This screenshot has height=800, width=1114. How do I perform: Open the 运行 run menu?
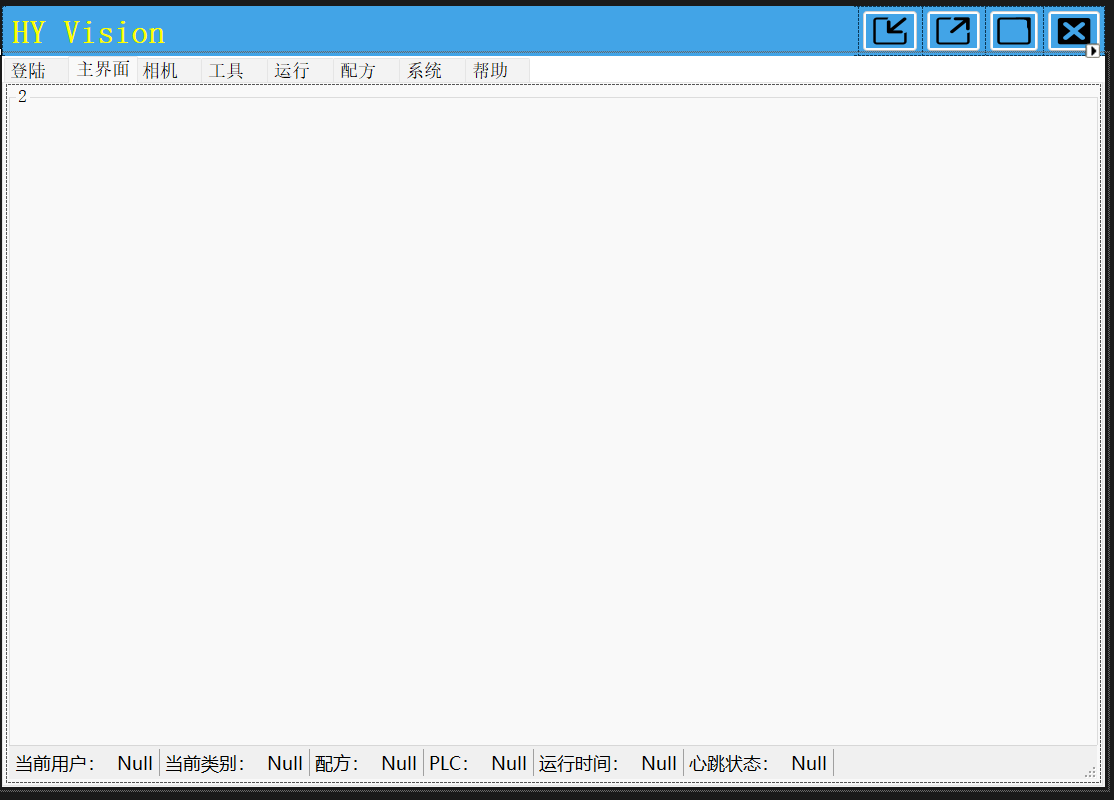tap(290, 70)
